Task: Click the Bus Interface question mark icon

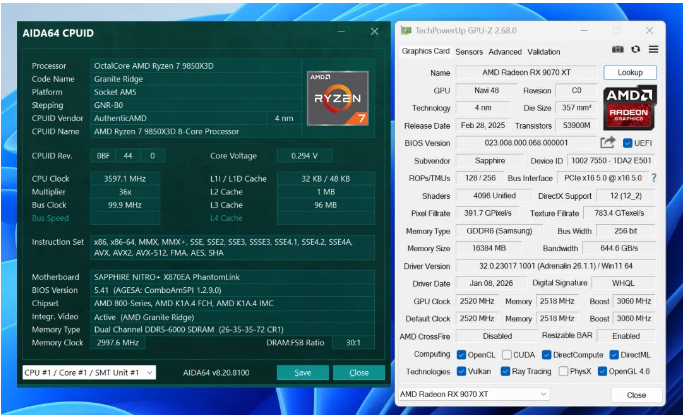Action: pos(654,177)
